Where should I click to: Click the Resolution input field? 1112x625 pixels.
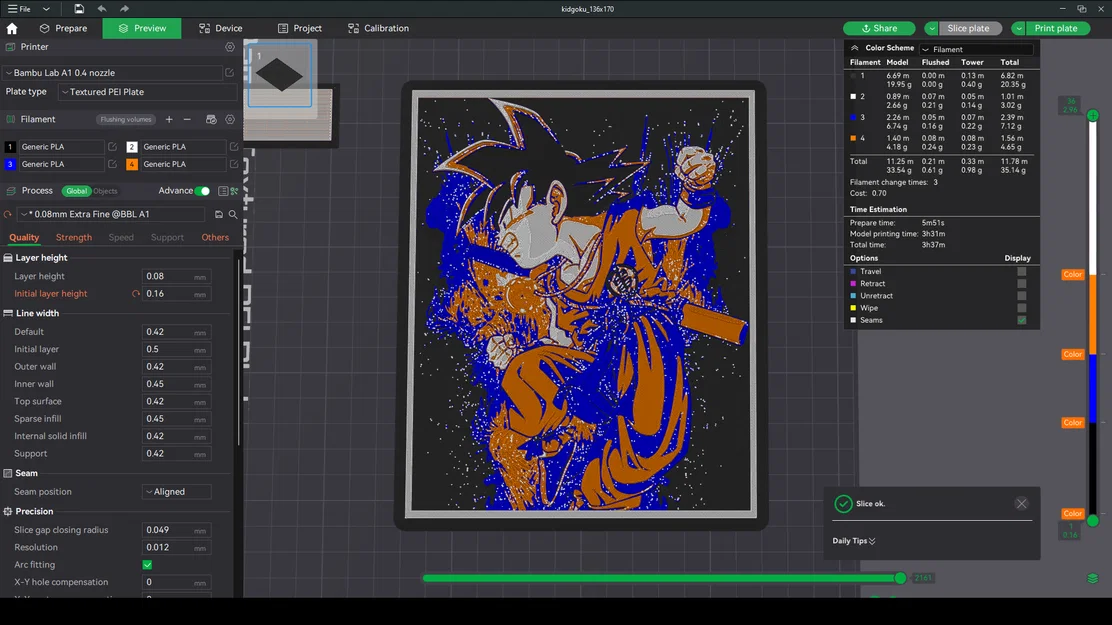click(x=176, y=547)
